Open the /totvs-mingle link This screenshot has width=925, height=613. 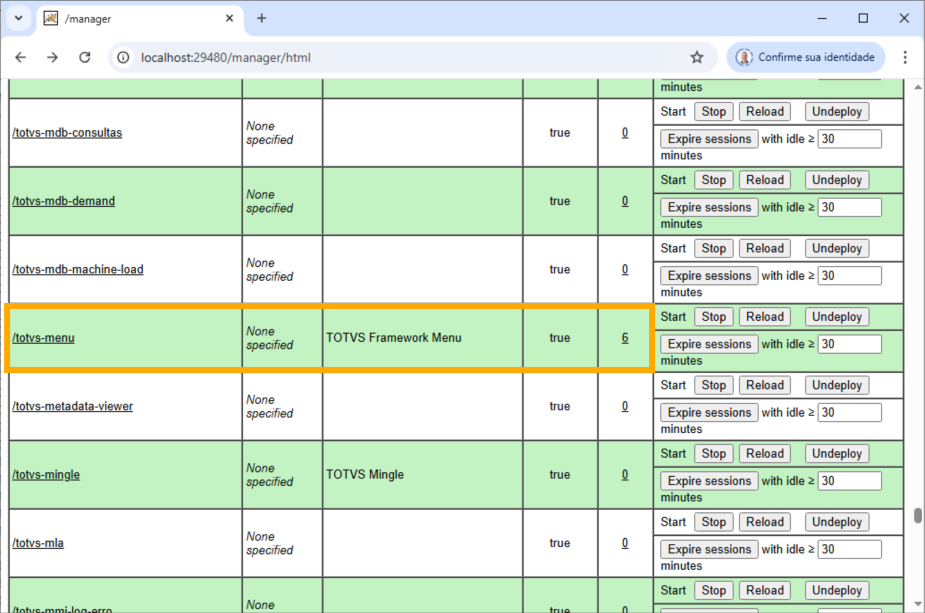(x=46, y=475)
